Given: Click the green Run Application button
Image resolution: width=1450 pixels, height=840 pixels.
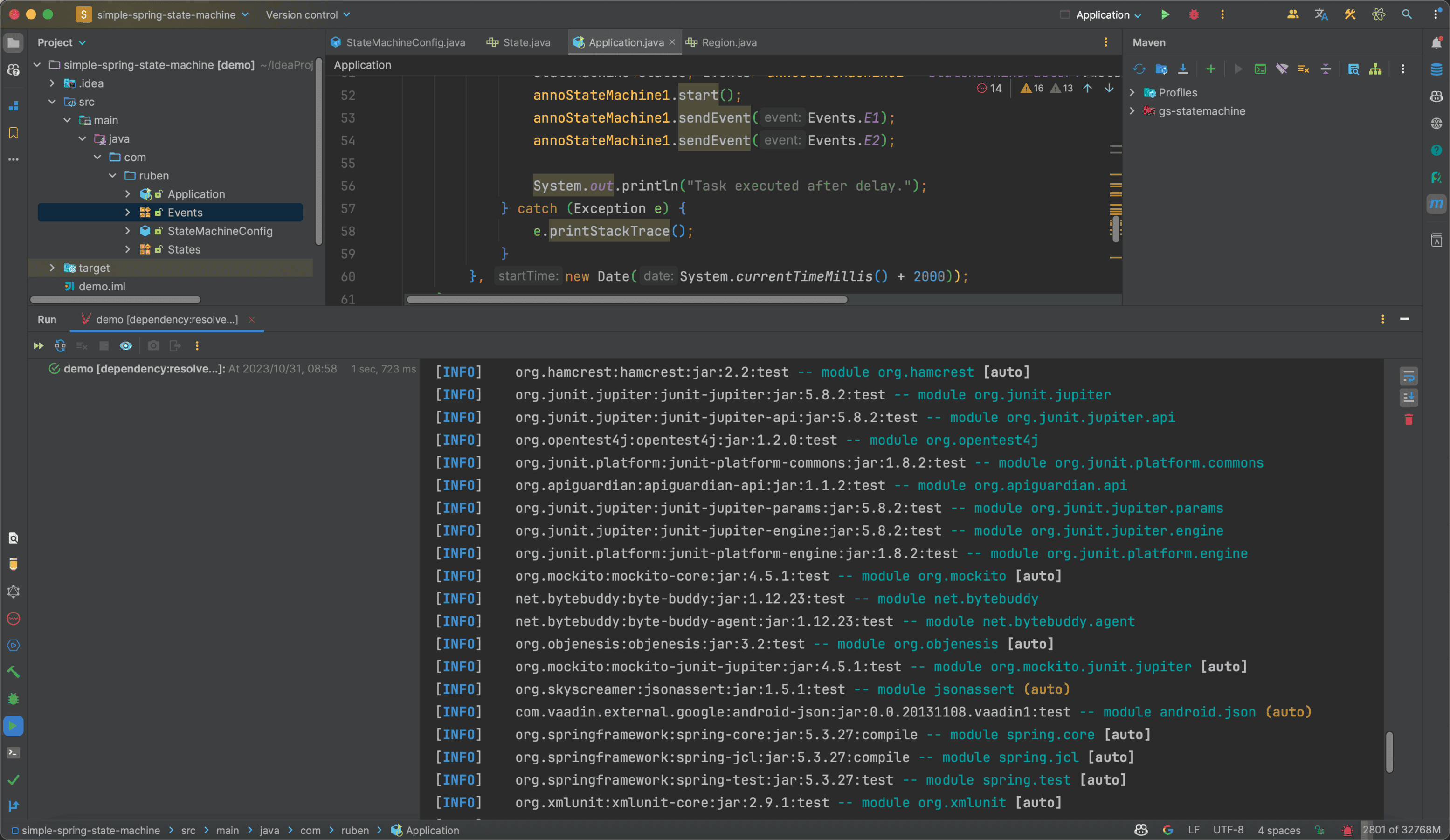Looking at the screenshot, I should [1165, 14].
